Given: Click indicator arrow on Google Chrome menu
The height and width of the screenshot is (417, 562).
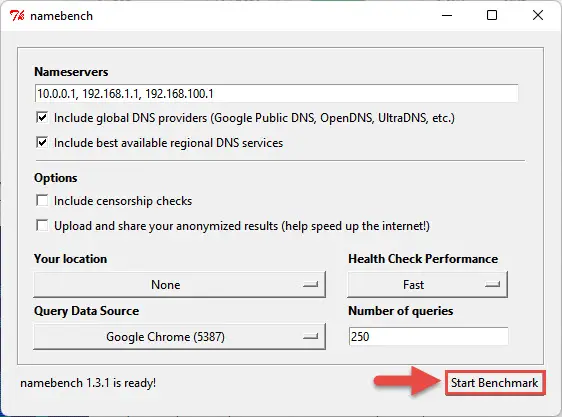Looking at the screenshot, I should pos(310,337).
